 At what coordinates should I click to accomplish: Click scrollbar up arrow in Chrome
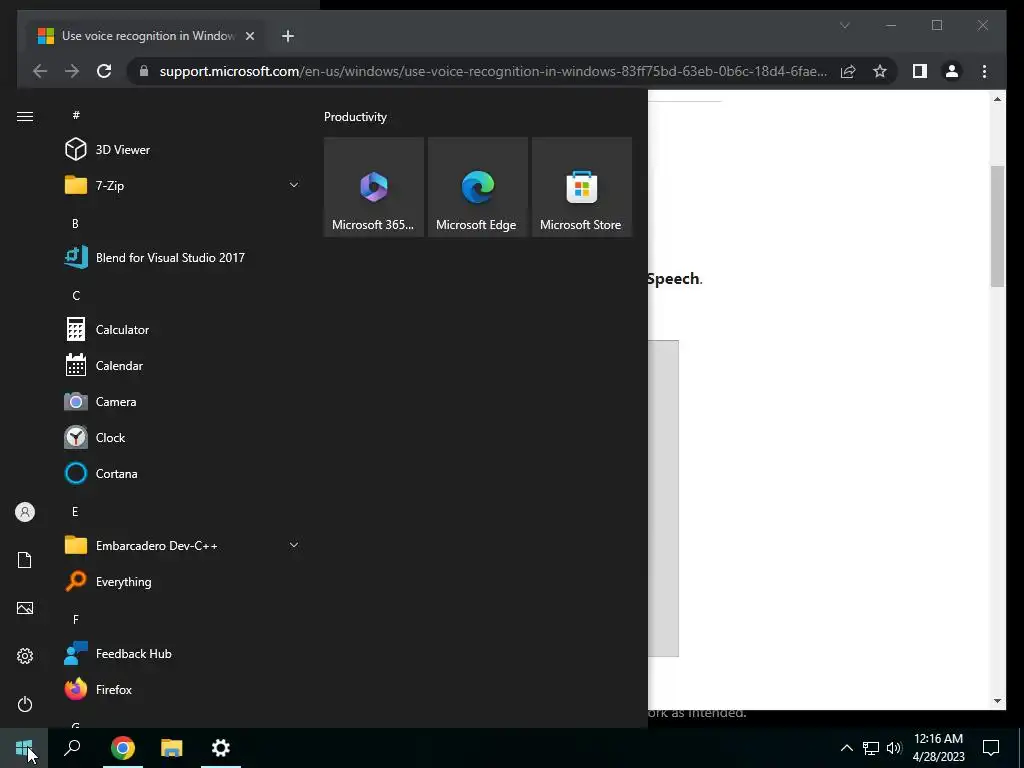(x=997, y=99)
